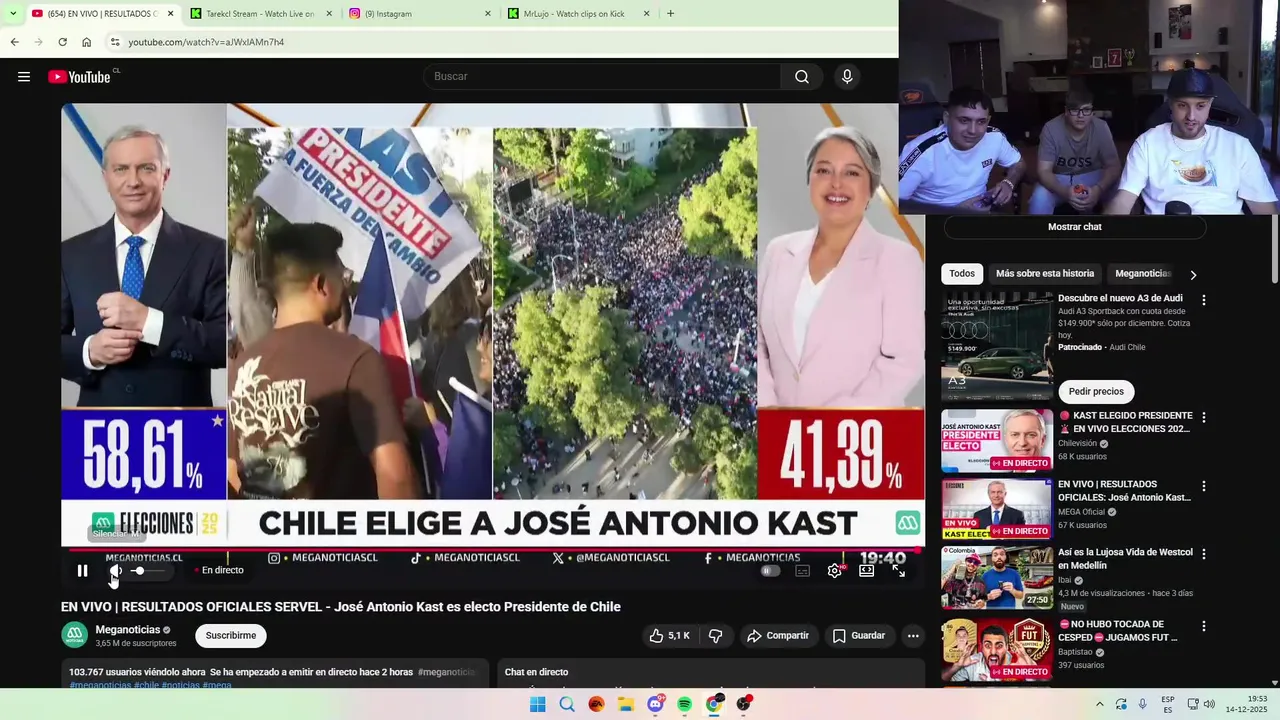The height and width of the screenshot is (720, 1280).
Task: Open Baptistao CESPED FUT video
Action: pyautogui.click(x=997, y=649)
